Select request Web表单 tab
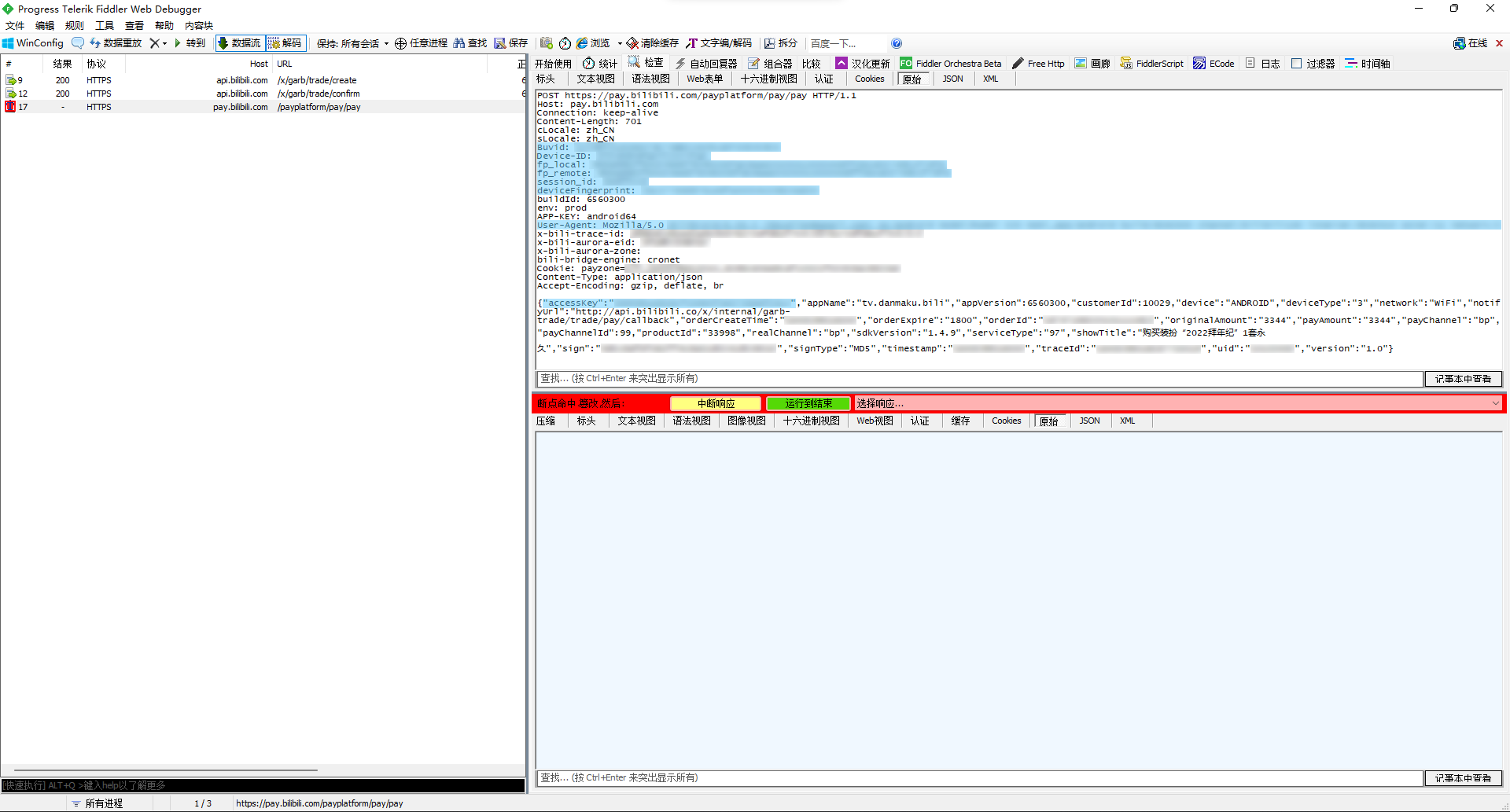This screenshot has width=1510, height=812. (705, 79)
